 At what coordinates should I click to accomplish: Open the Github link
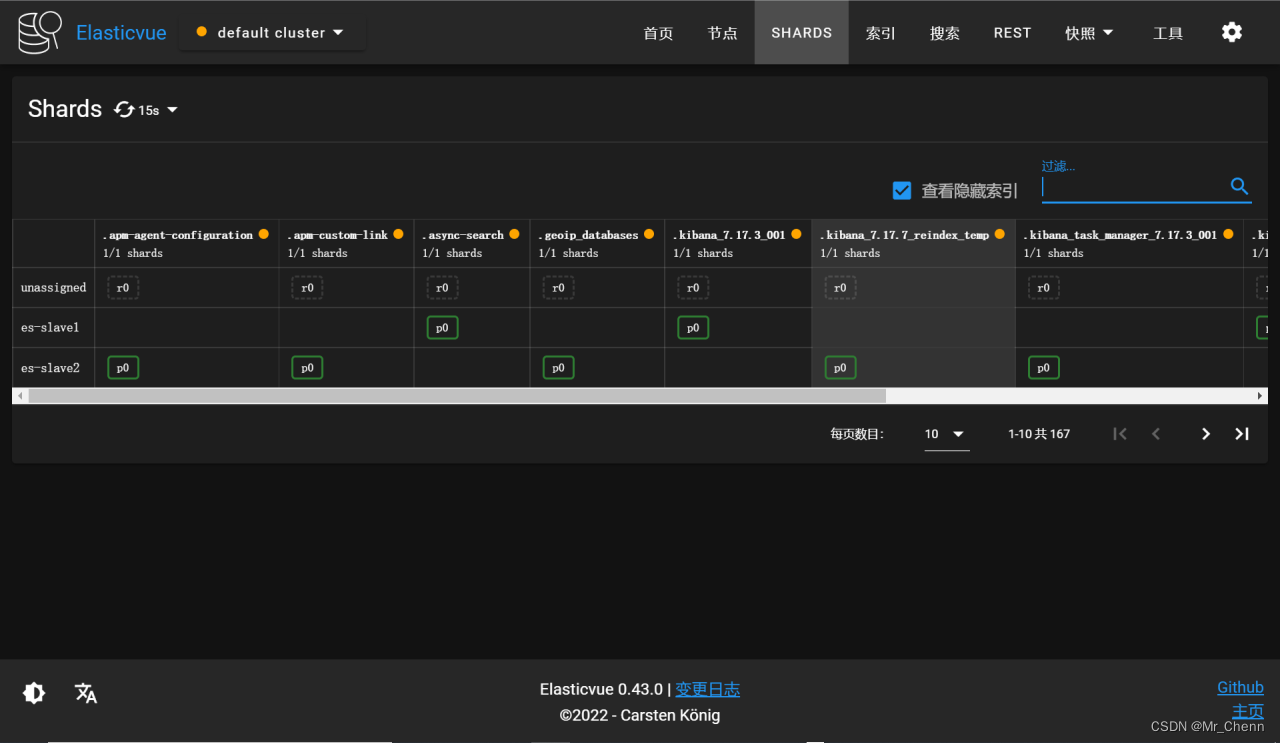1240,687
